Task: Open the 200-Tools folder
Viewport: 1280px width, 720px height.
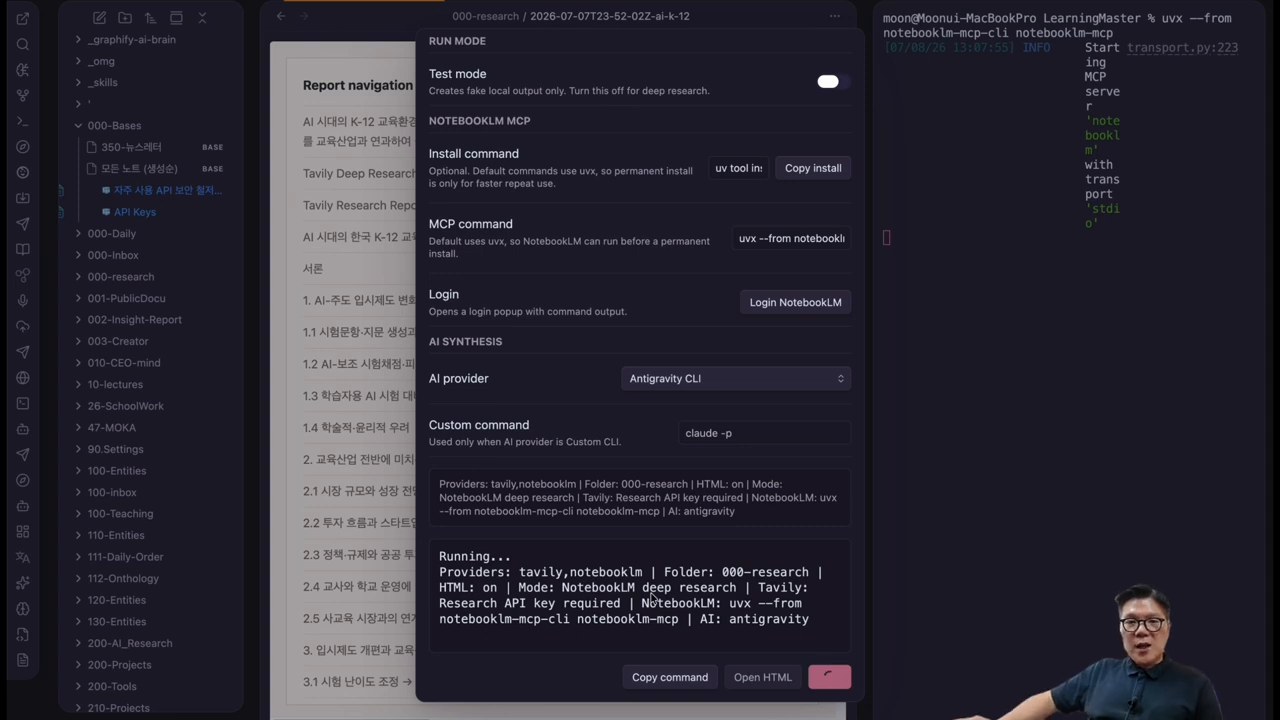Action: [x=112, y=686]
